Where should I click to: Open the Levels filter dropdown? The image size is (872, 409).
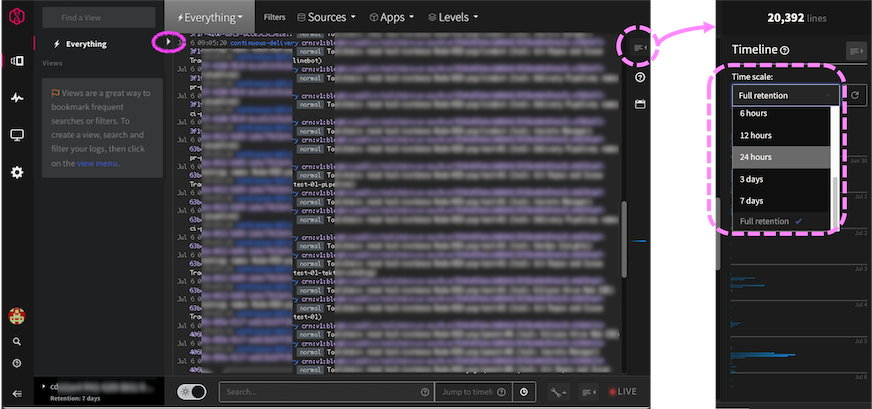point(453,17)
